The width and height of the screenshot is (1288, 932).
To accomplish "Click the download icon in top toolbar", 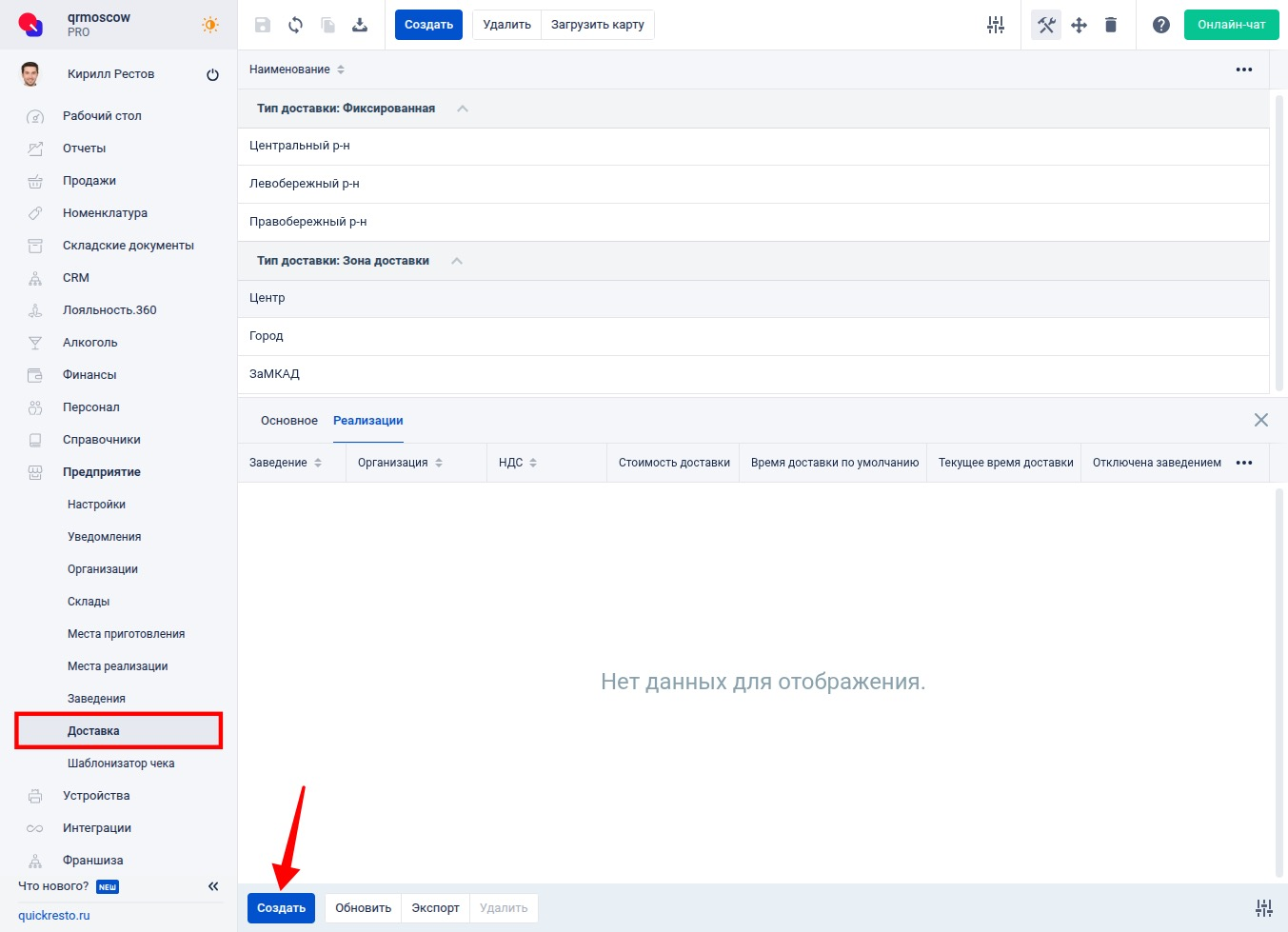I will [360, 25].
